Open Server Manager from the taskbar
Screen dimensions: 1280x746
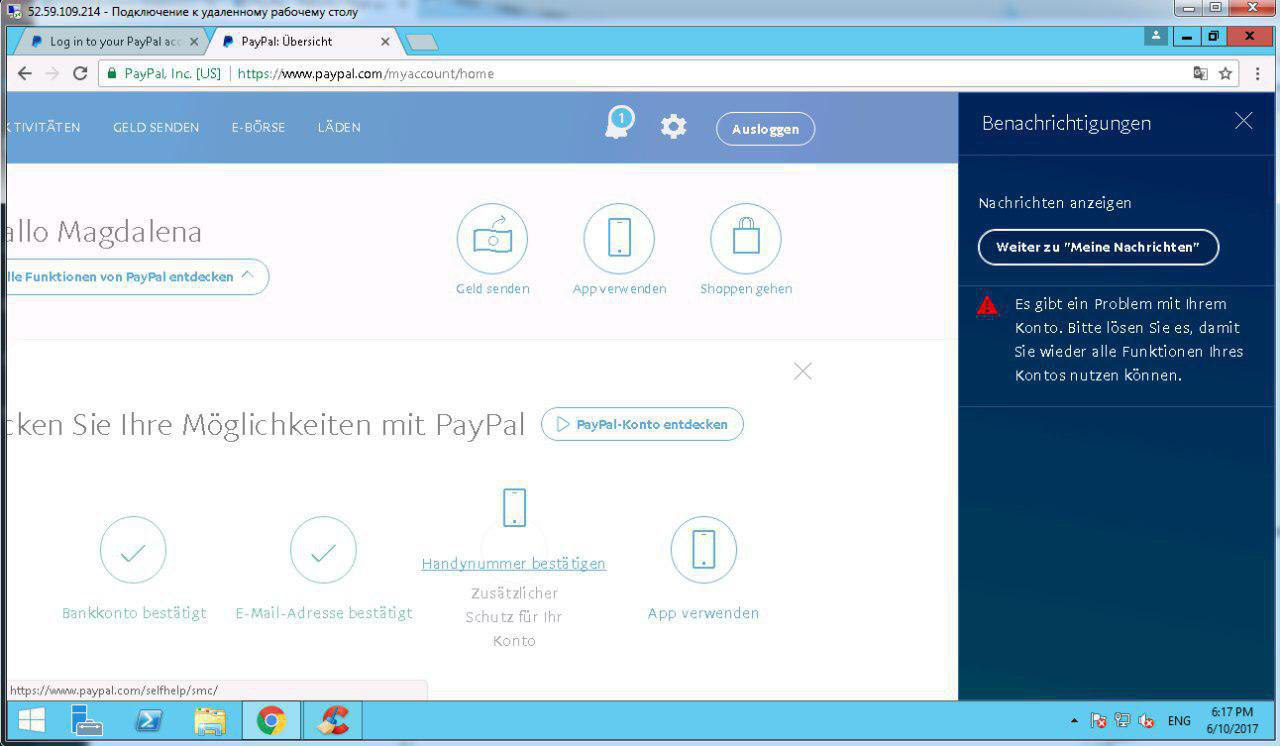pos(88,720)
